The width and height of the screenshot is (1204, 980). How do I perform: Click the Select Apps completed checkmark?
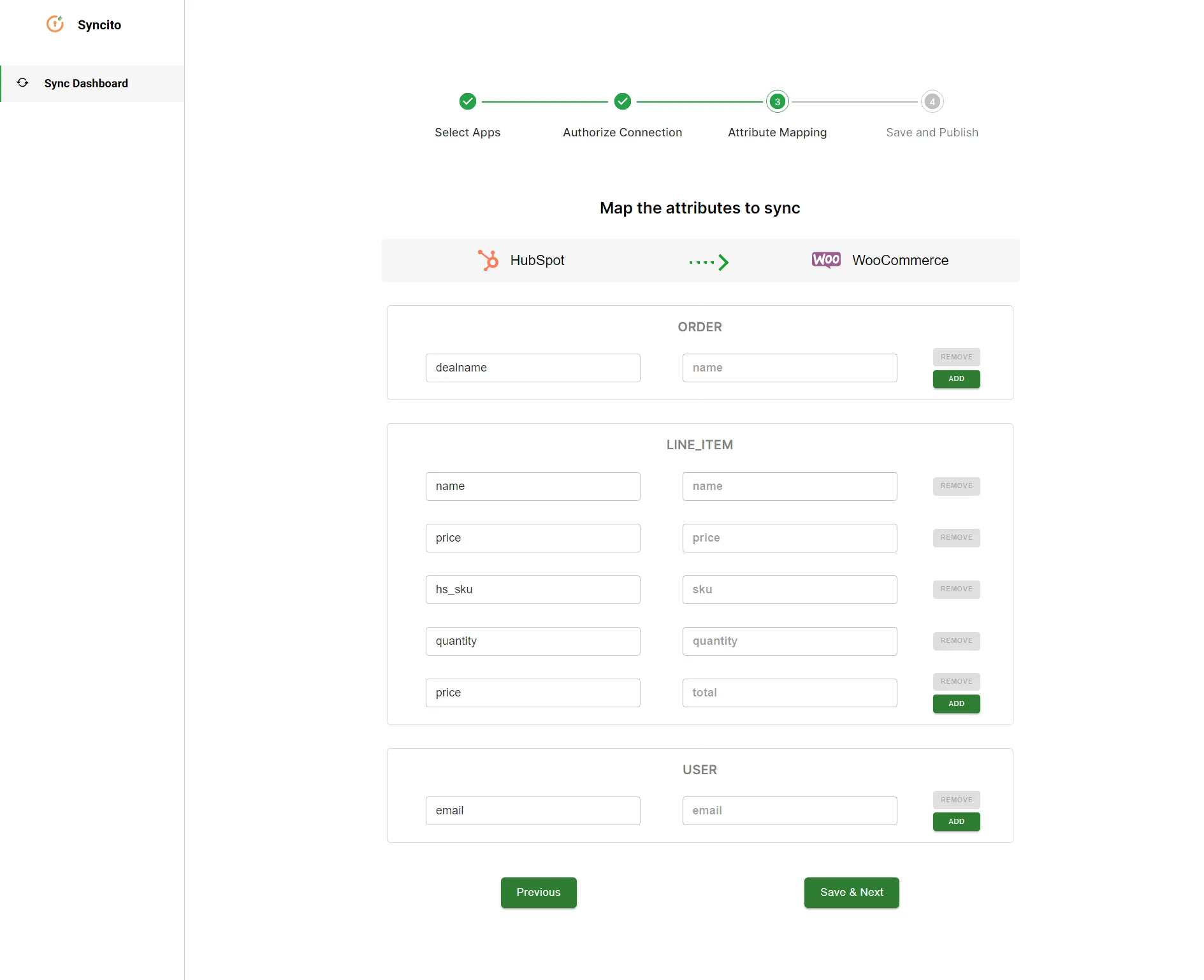point(468,101)
